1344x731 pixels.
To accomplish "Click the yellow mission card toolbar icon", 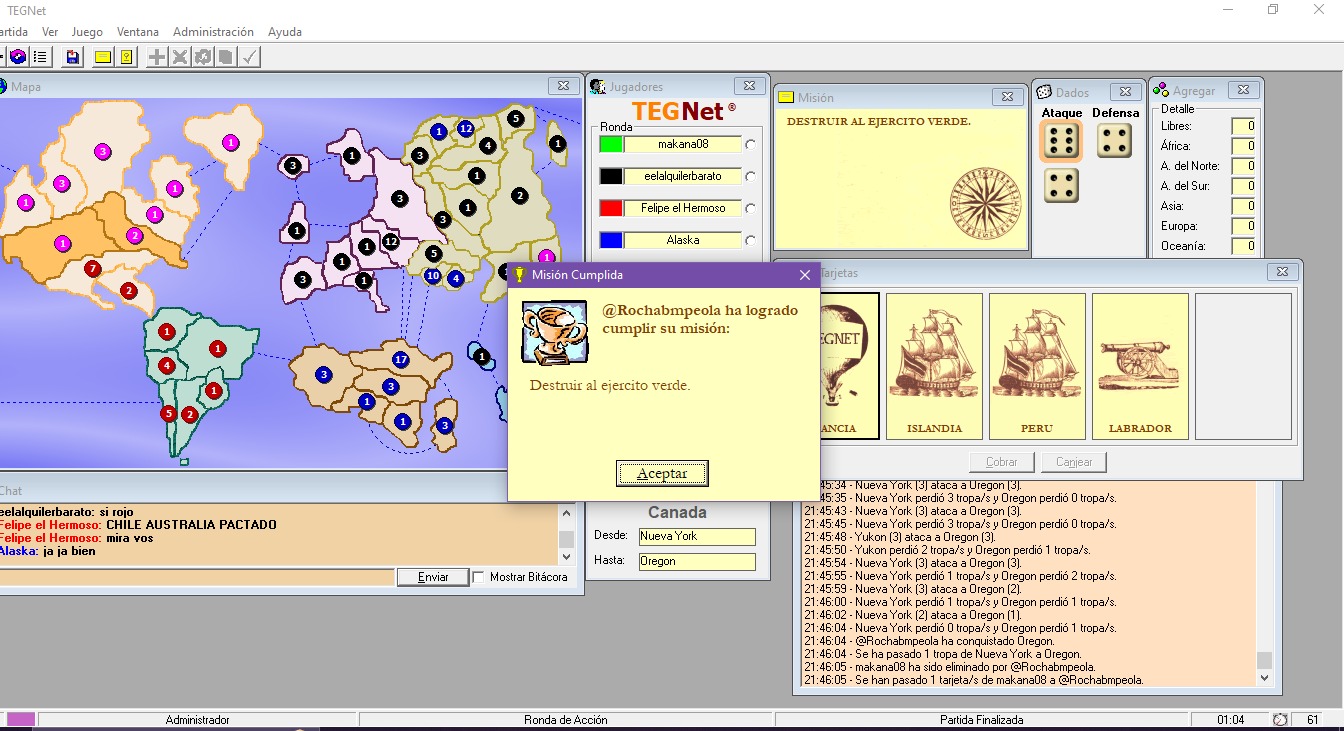I will click(126, 57).
